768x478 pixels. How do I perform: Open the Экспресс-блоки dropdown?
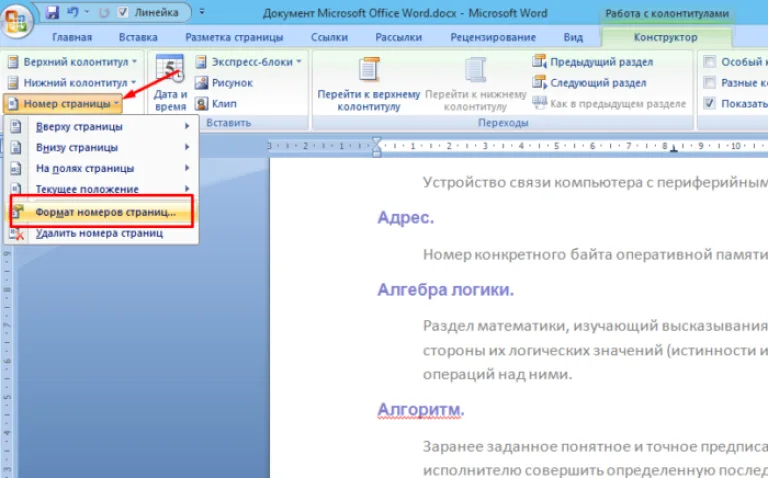coord(248,62)
